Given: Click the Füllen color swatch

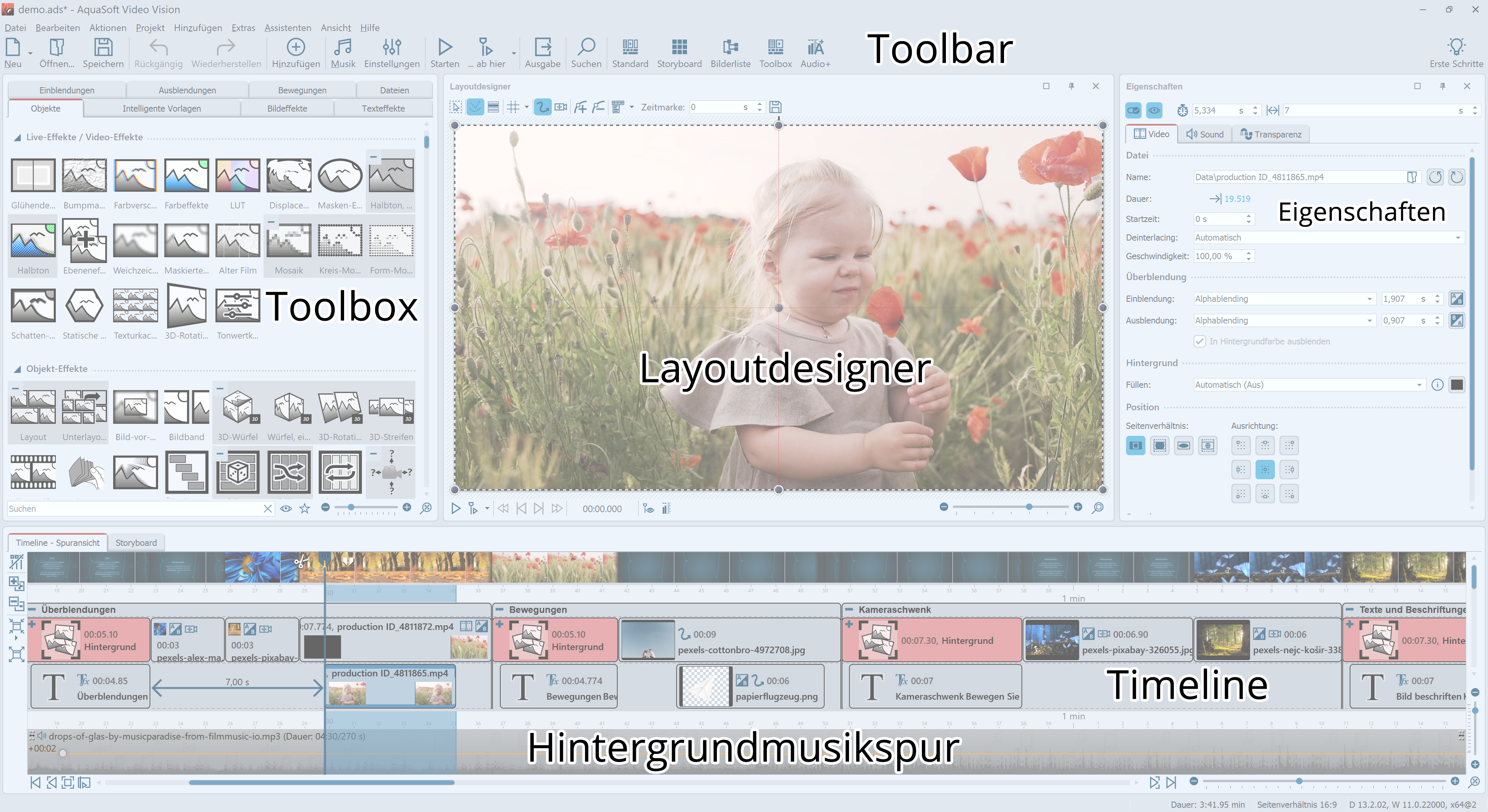Looking at the screenshot, I should pyautogui.click(x=1456, y=385).
